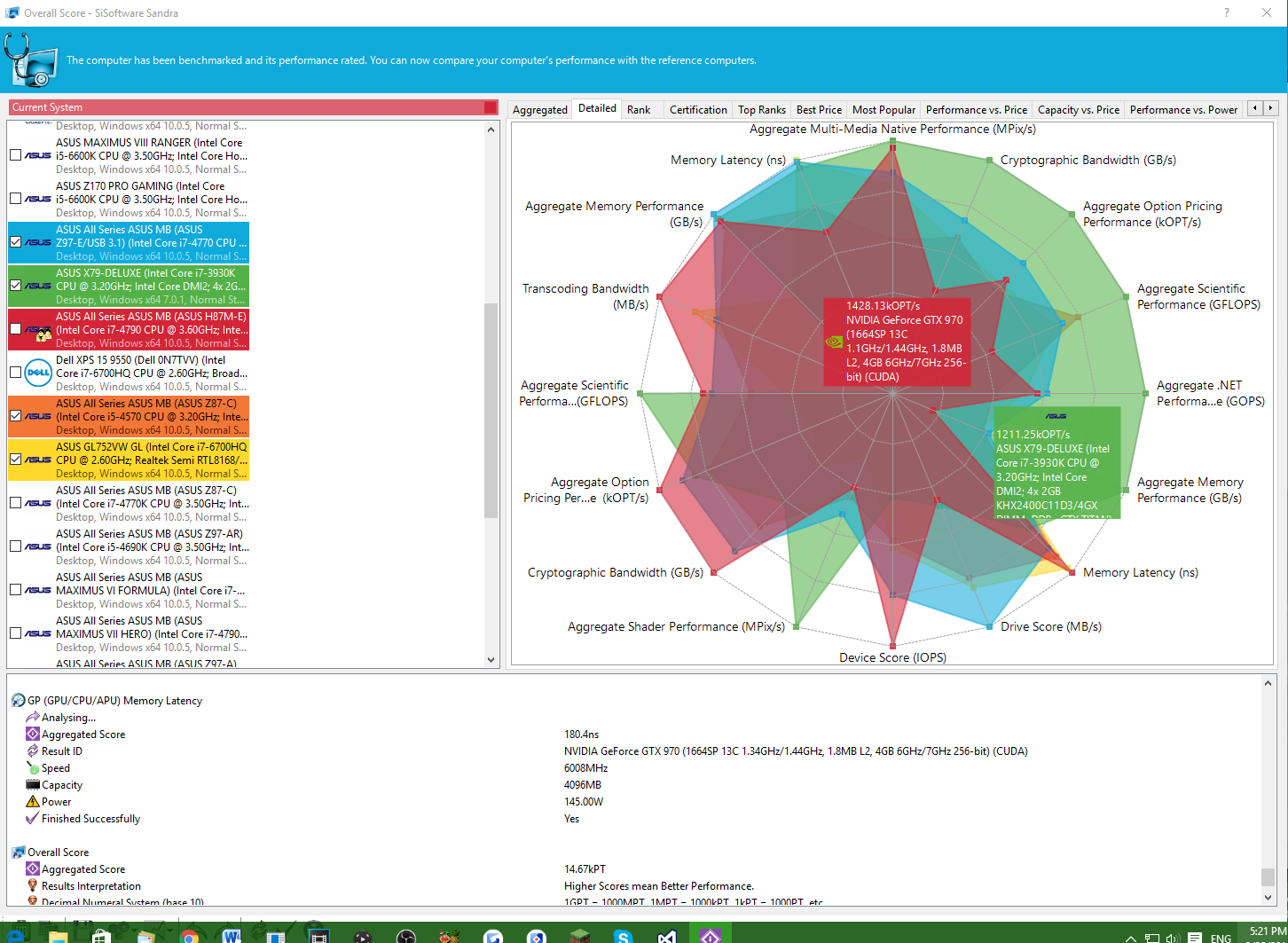
Task: Click the tab strip scroll-right arrow
Action: click(x=1270, y=108)
